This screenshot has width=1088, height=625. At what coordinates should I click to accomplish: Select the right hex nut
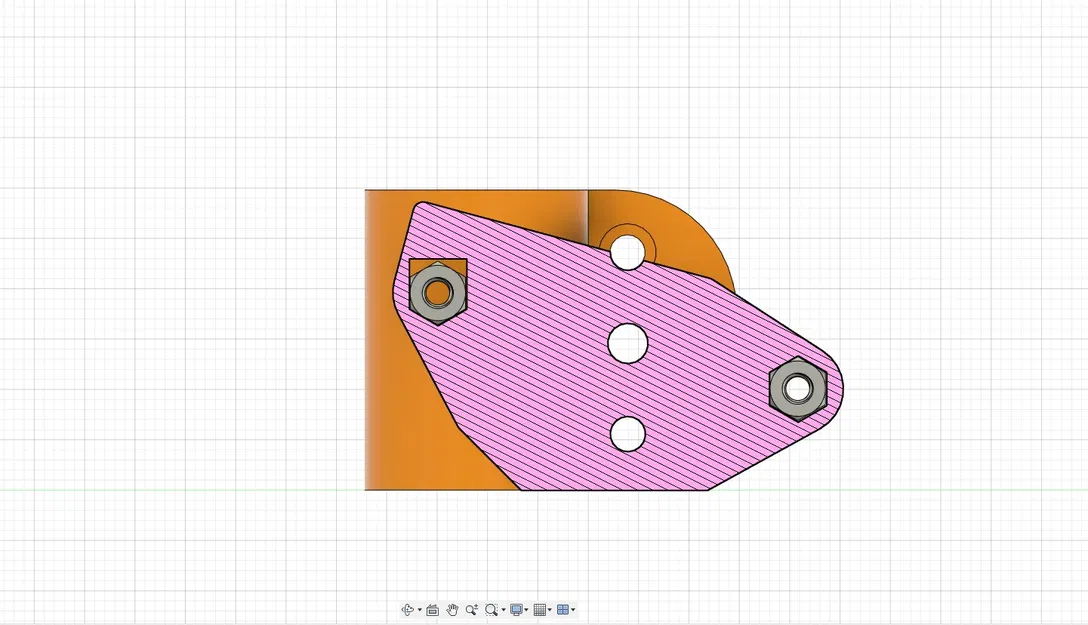click(x=798, y=388)
